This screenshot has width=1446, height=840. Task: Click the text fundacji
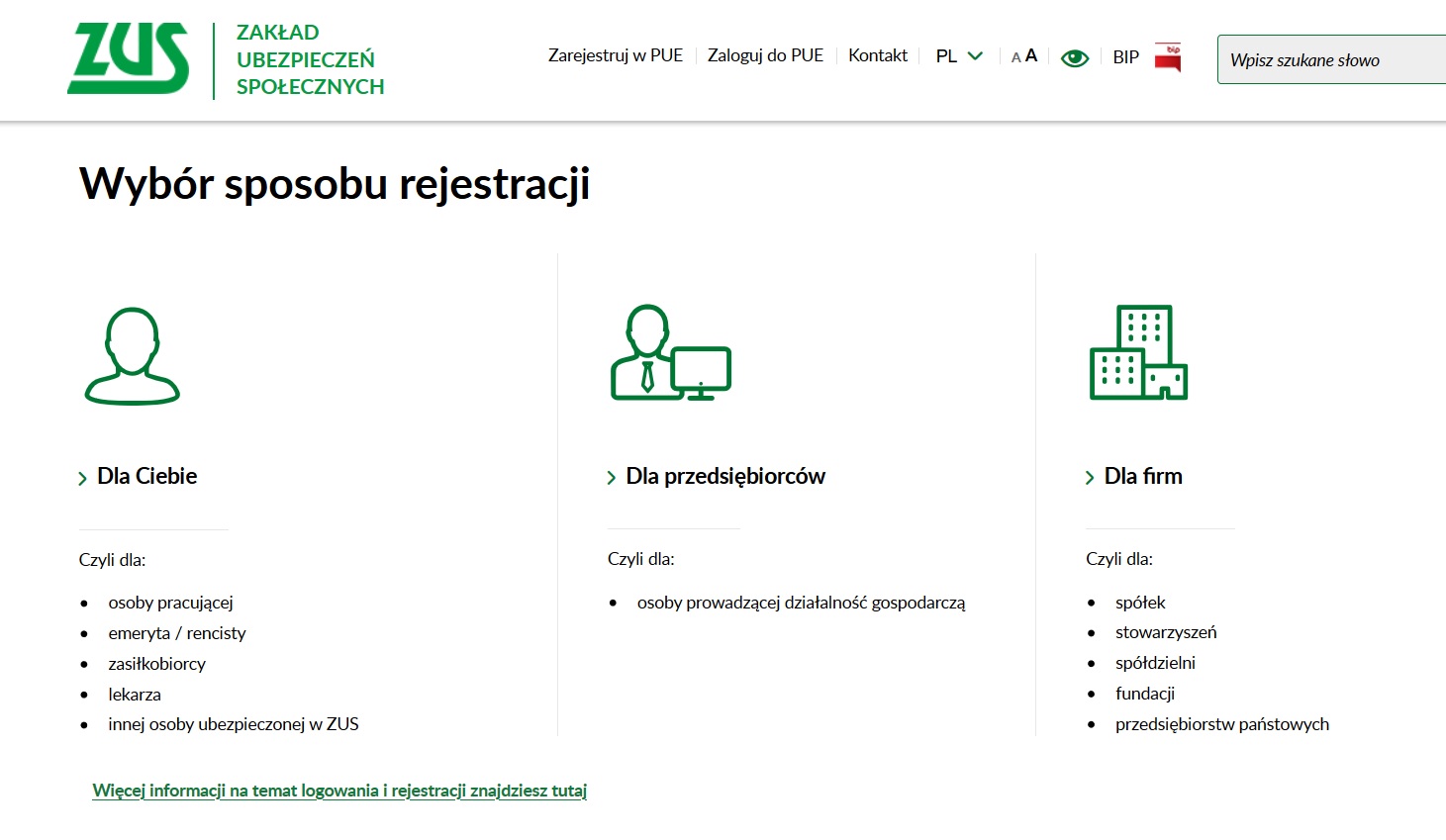click(1145, 694)
